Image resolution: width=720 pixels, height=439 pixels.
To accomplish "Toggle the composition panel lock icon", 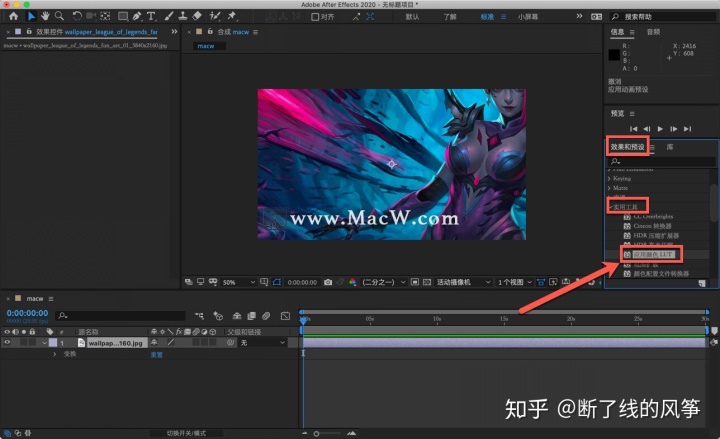I will click(210, 32).
